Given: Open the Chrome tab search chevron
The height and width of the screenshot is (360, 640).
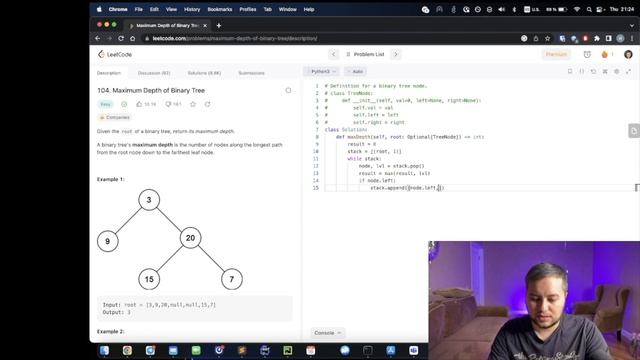Looking at the screenshot, I should tap(632, 25).
